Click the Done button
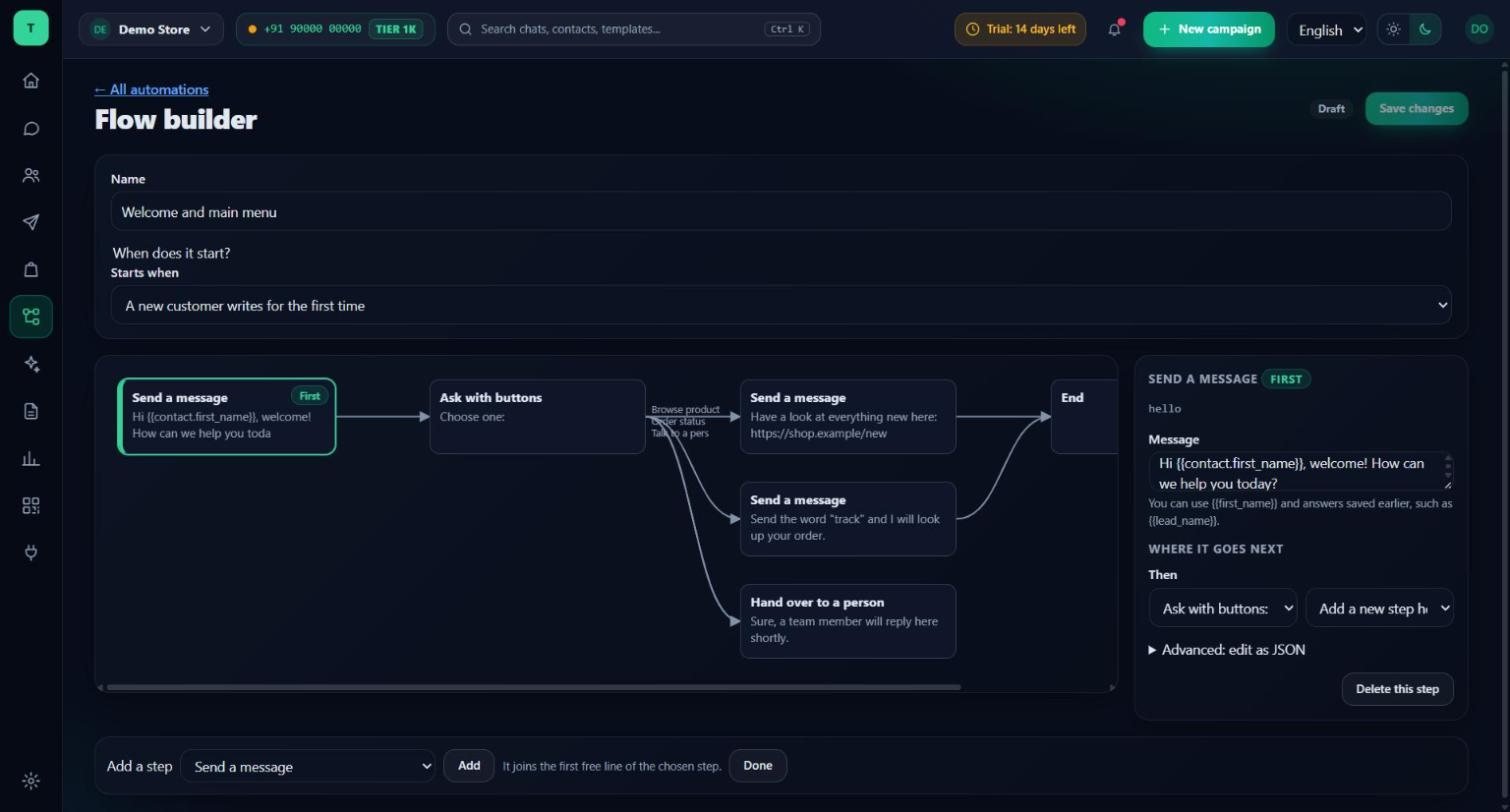Image resolution: width=1510 pixels, height=812 pixels. pyautogui.click(x=758, y=765)
